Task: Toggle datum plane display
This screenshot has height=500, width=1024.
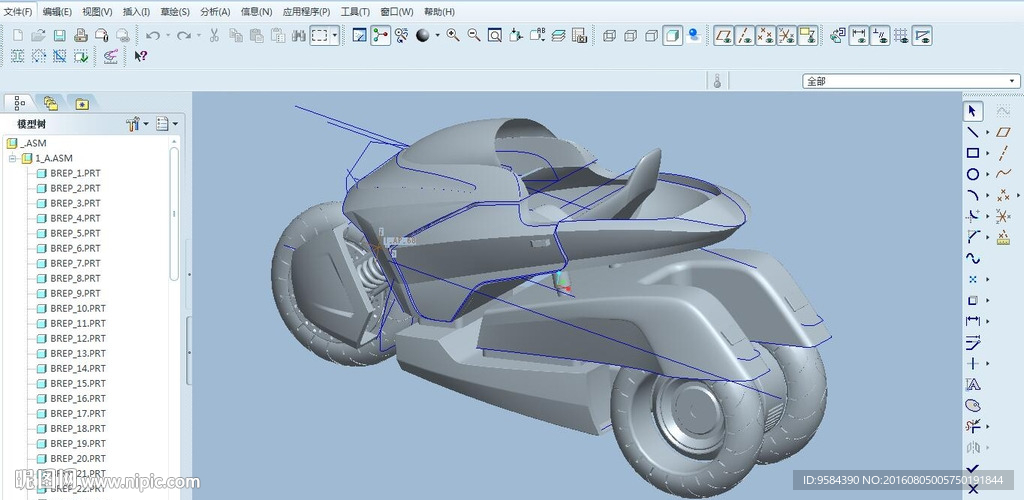Action: tap(724, 35)
